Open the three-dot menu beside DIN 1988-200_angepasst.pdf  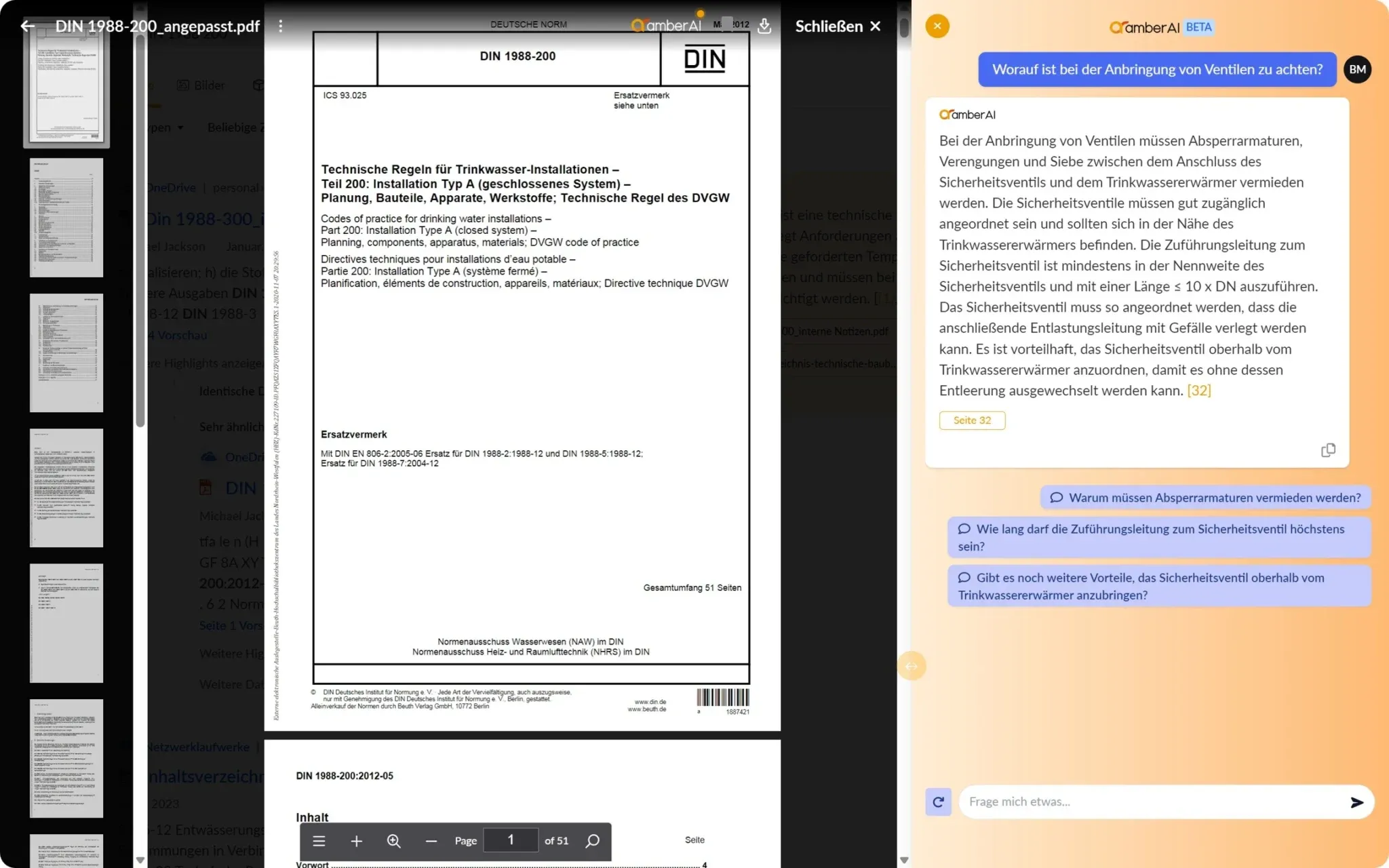(280, 26)
